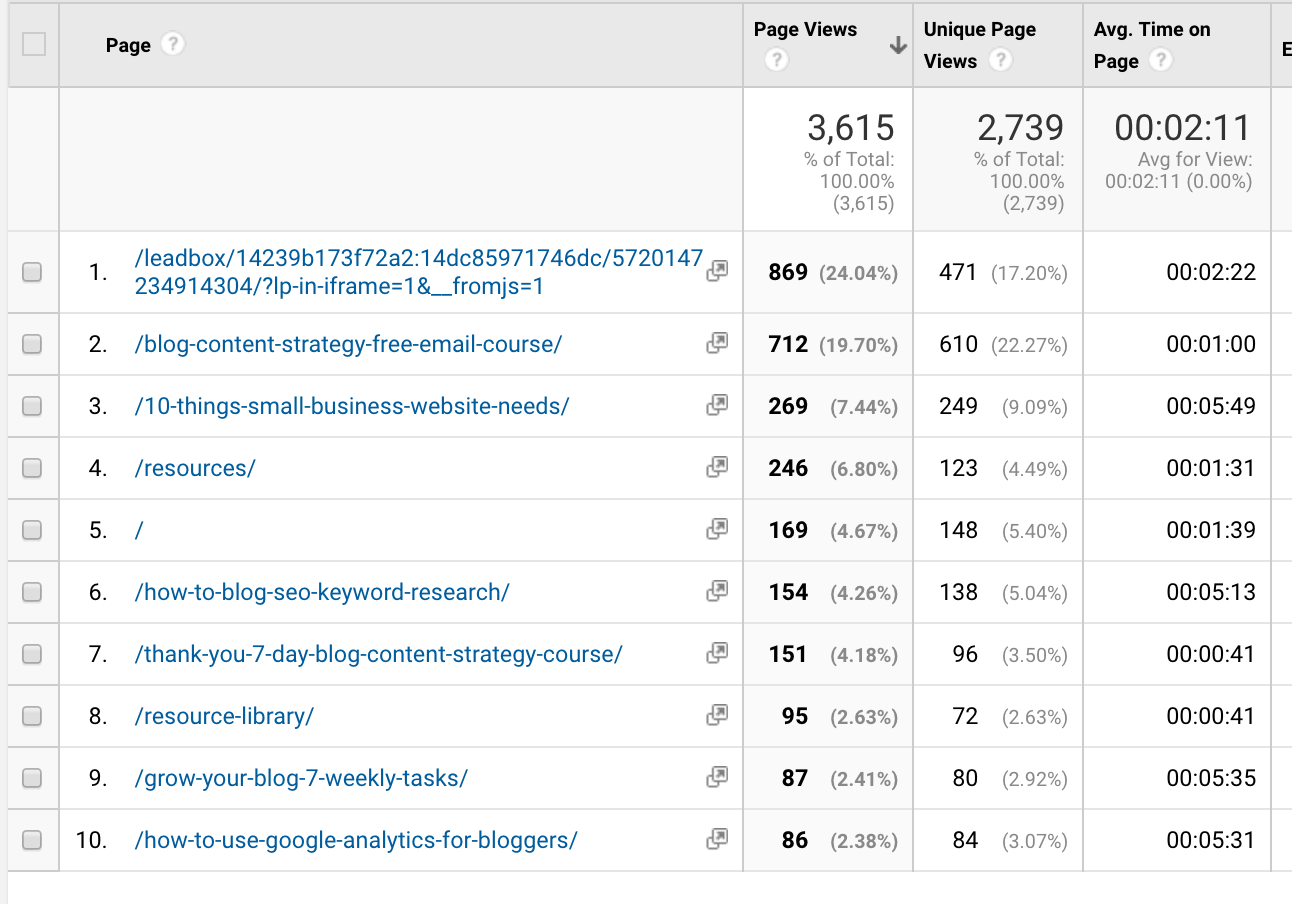Click the Page column header label

128,45
